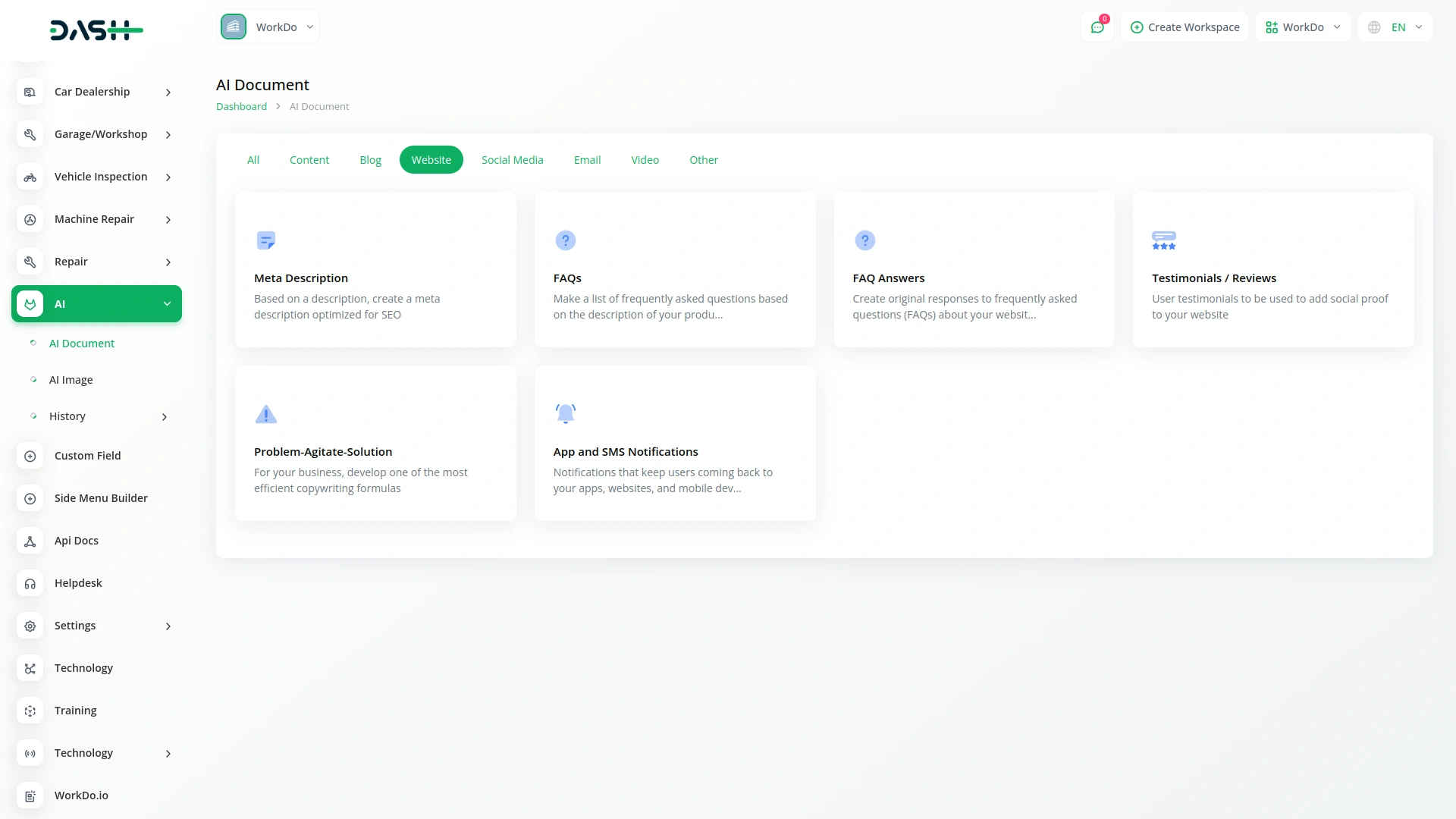Click the Testimonials star rating icon

(x=1163, y=240)
